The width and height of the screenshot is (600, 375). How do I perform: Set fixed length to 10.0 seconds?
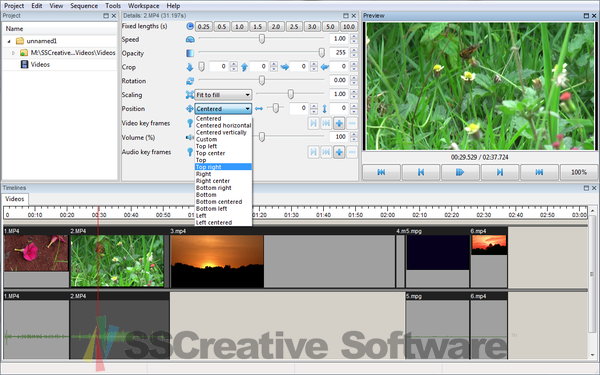[349, 26]
